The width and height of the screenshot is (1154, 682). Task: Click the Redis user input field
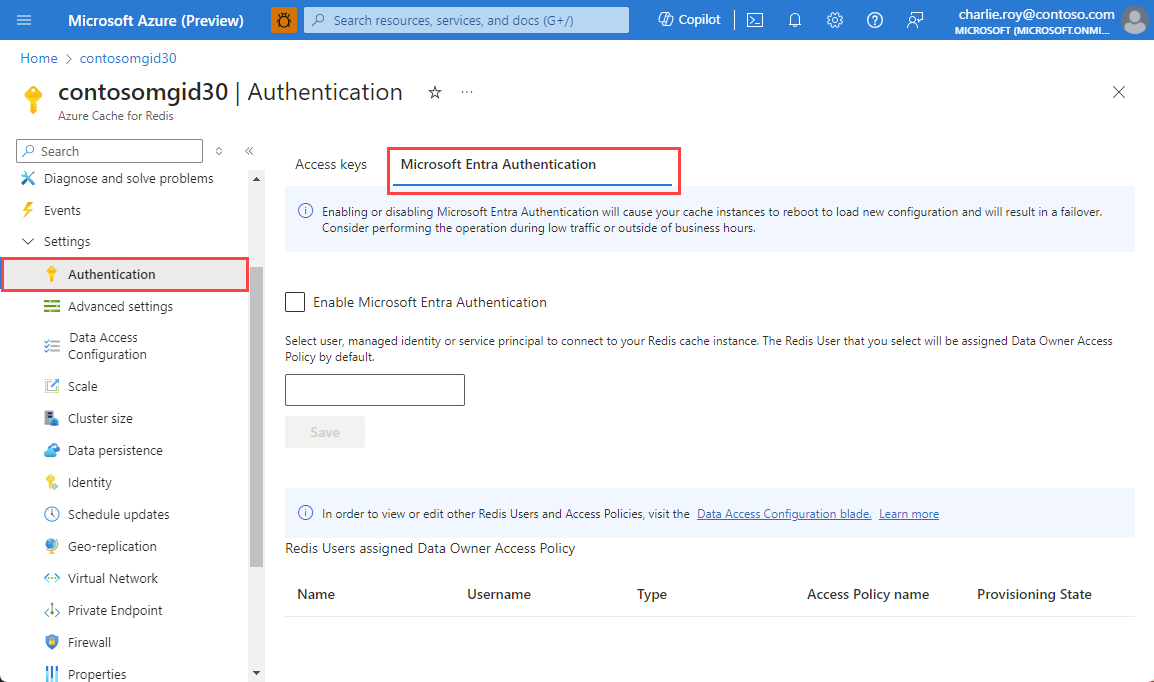tap(374, 390)
